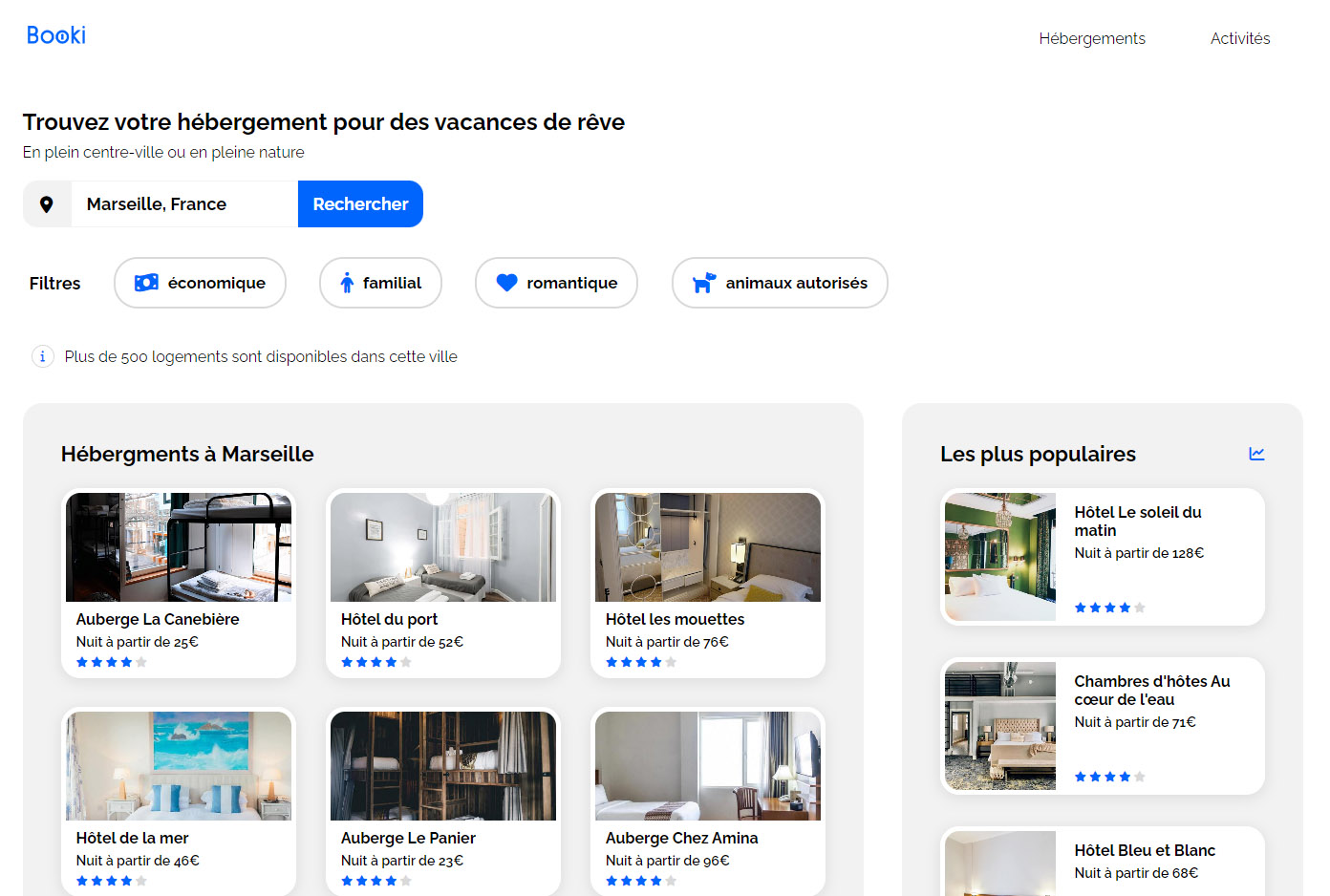Image resolution: width=1330 pixels, height=896 pixels.
Task: Focus the Marseille, France search field
Action: pyautogui.click(x=184, y=204)
